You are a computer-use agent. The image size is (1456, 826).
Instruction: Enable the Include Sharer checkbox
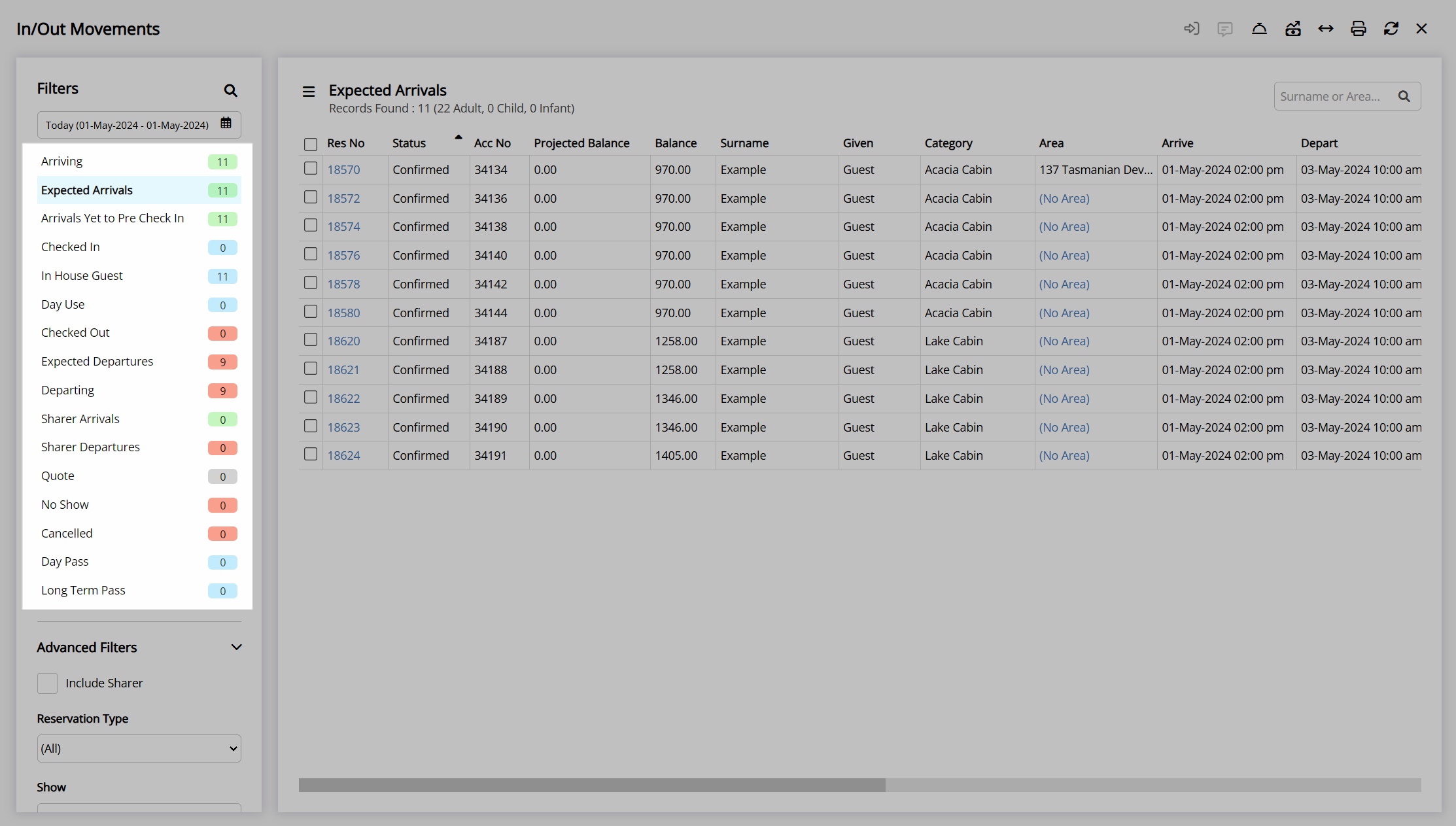point(47,683)
